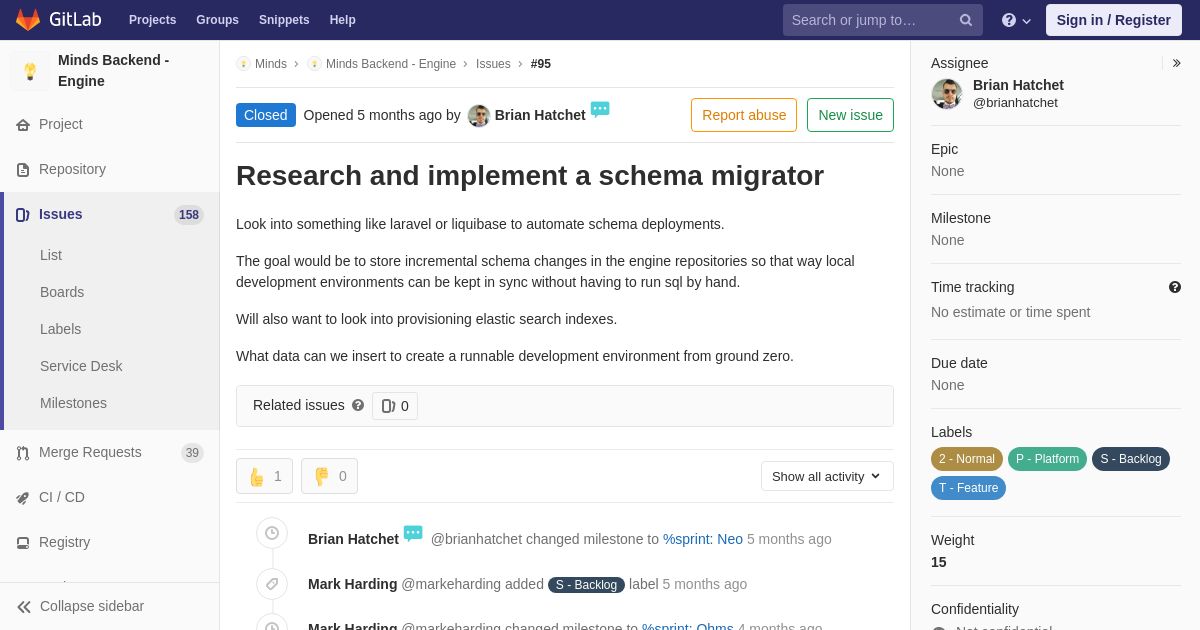This screenshot has width=1200, height=630.
Task: Open the Groups menu
Action: coord(217,20)
